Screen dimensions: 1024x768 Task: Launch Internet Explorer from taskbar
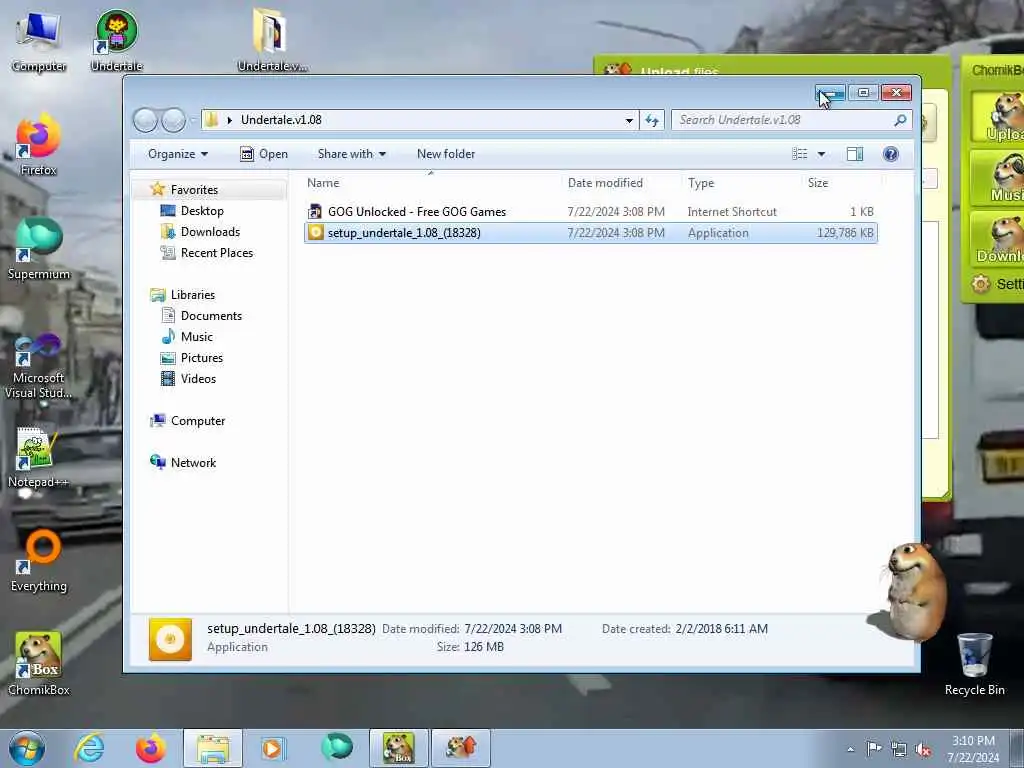pos(89,748)
